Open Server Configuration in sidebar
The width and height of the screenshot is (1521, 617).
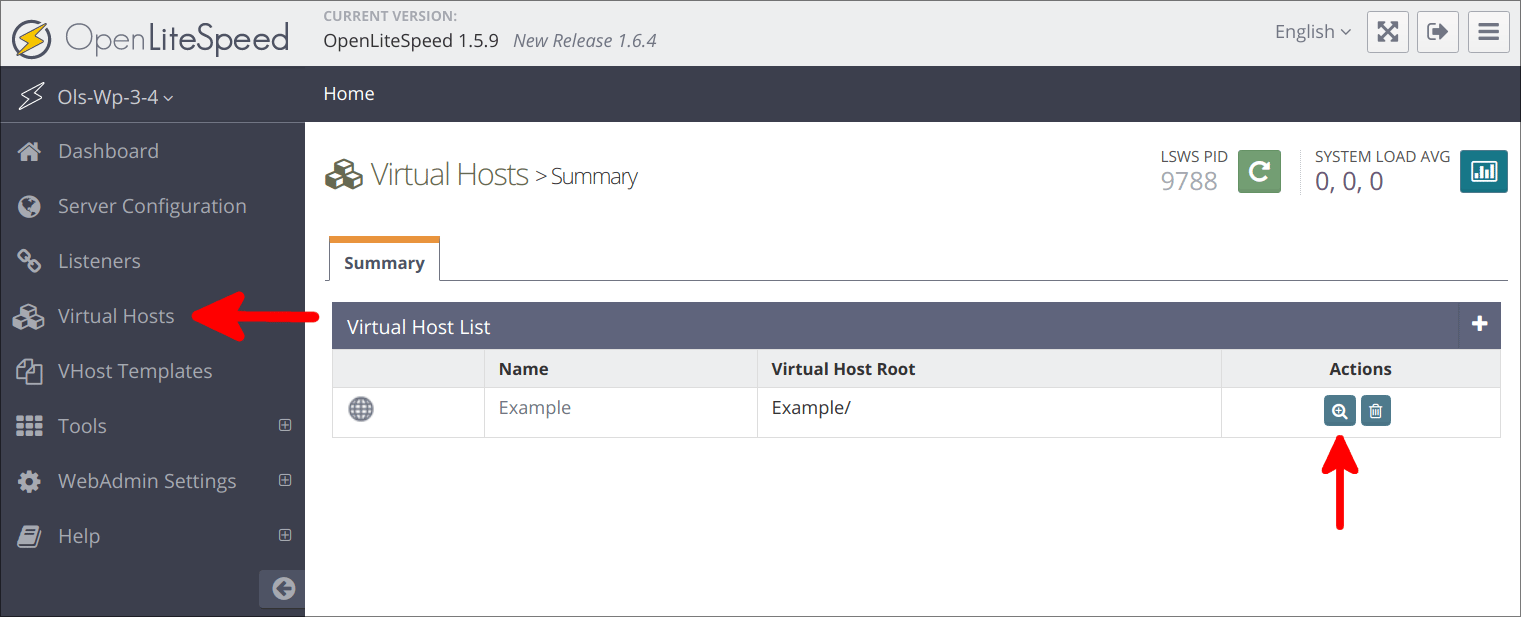coord(152,206)
